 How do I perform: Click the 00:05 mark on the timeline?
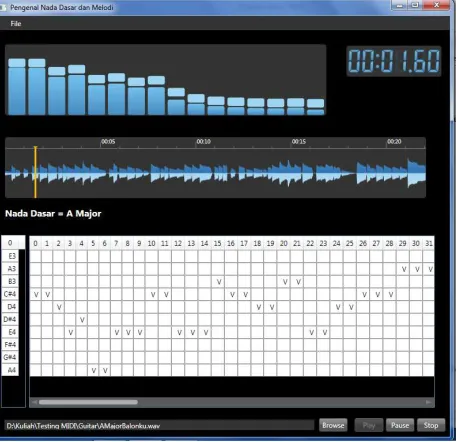(108, 142)
